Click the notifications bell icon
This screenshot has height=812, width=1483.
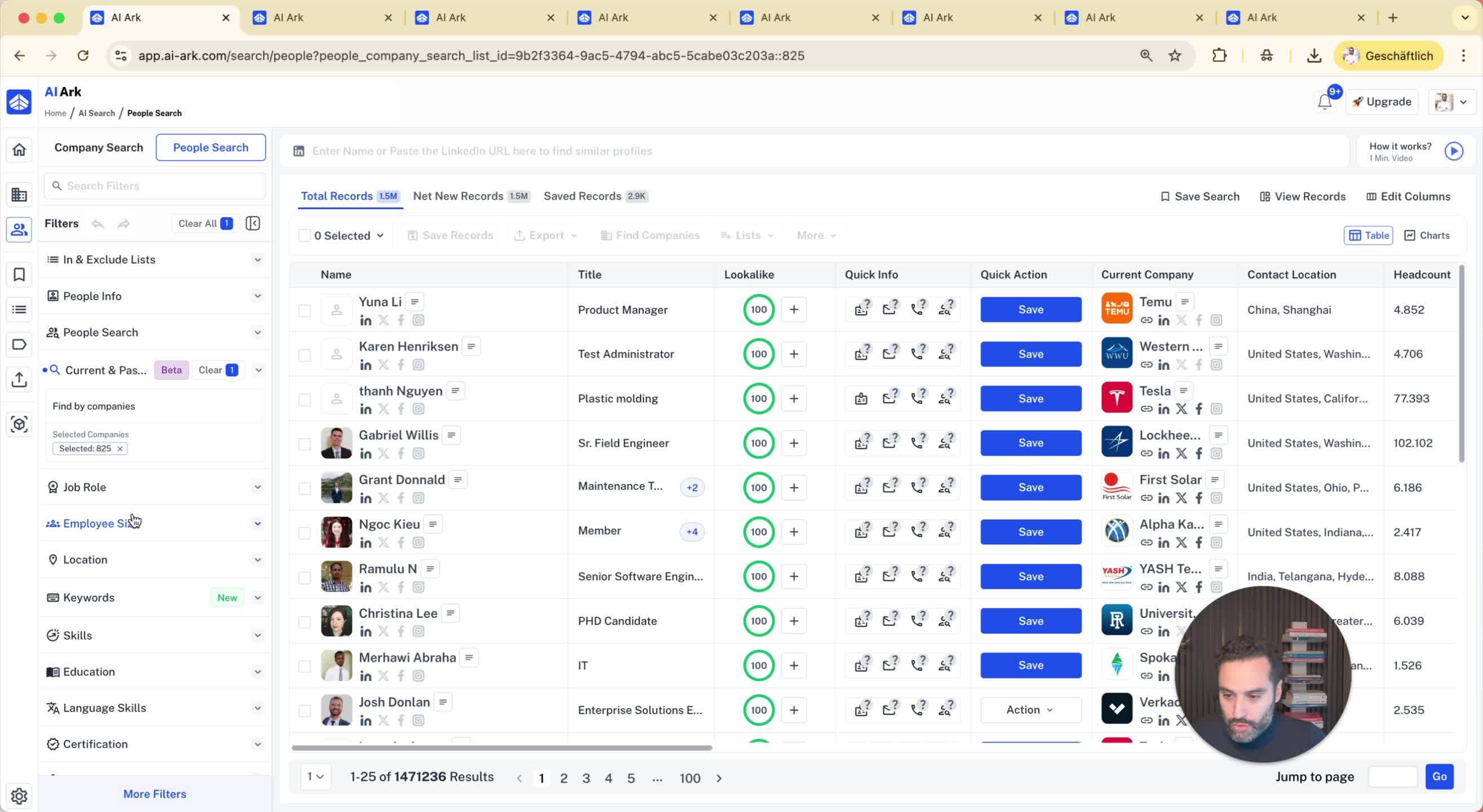coord(1324,102)
